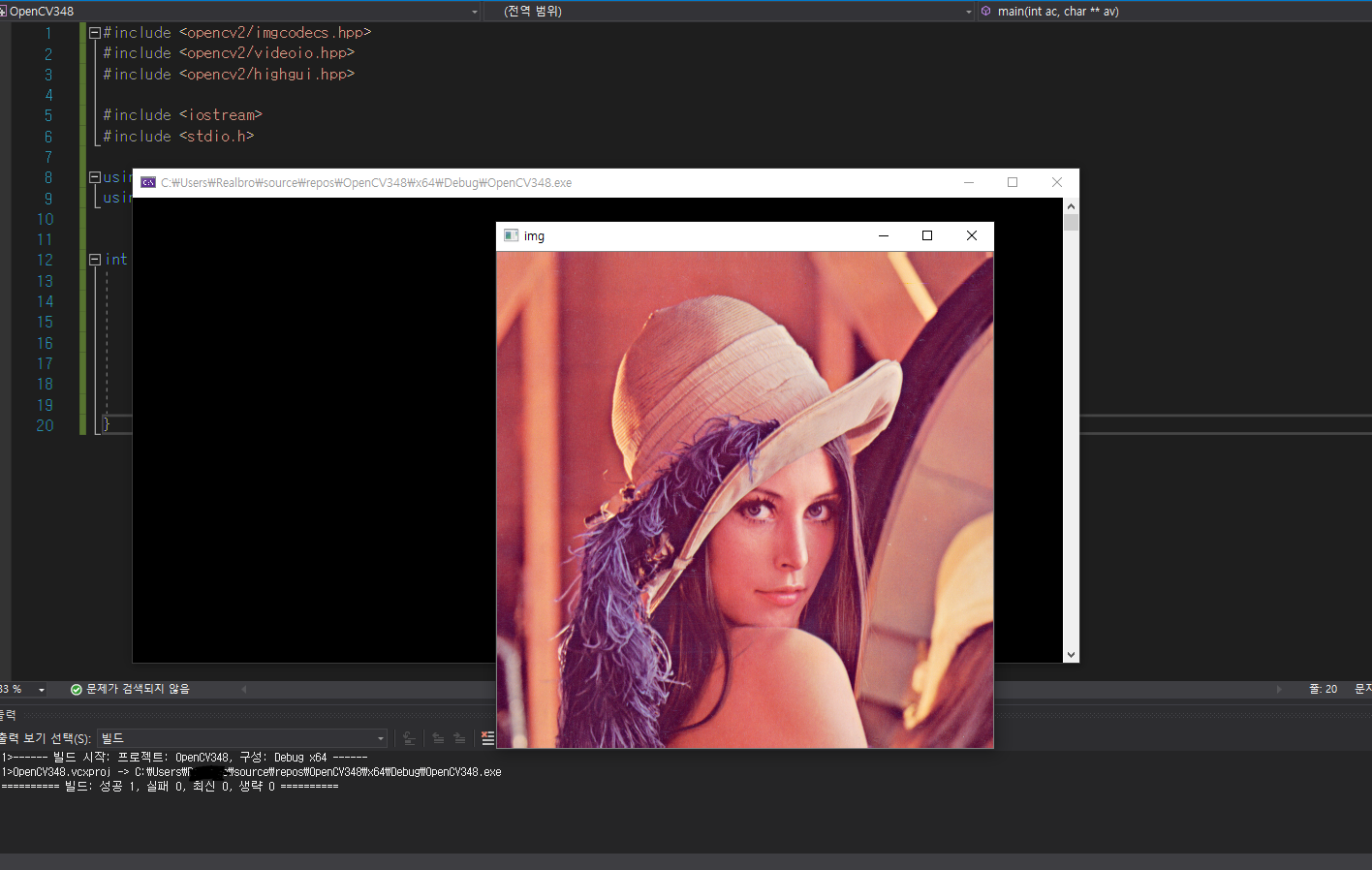Go to next message in output panel
The width and height of the screenshot is (1372, 870).
(459, 738)
